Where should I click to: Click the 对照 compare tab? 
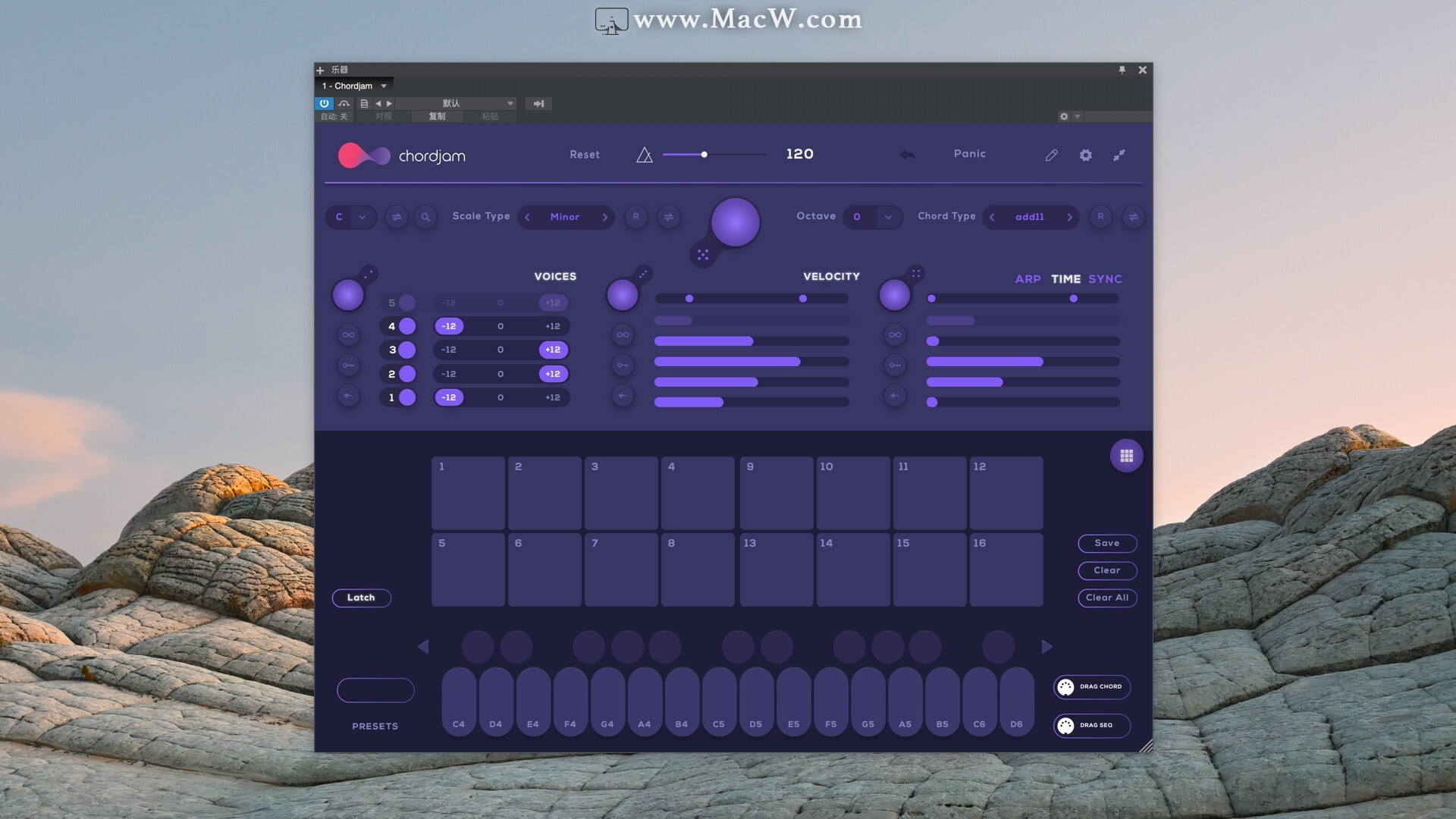pyautogui.click(x=384, y=117)
